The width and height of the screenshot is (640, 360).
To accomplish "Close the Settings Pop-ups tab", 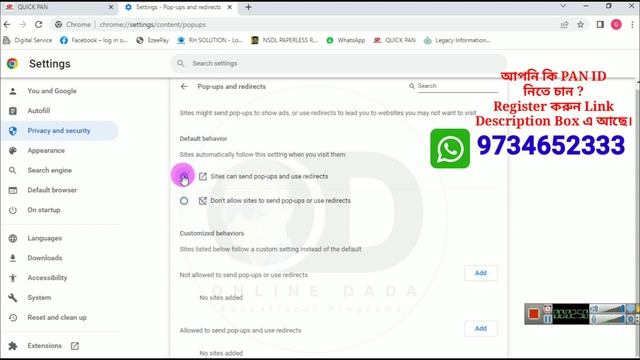I will [230, 7].
